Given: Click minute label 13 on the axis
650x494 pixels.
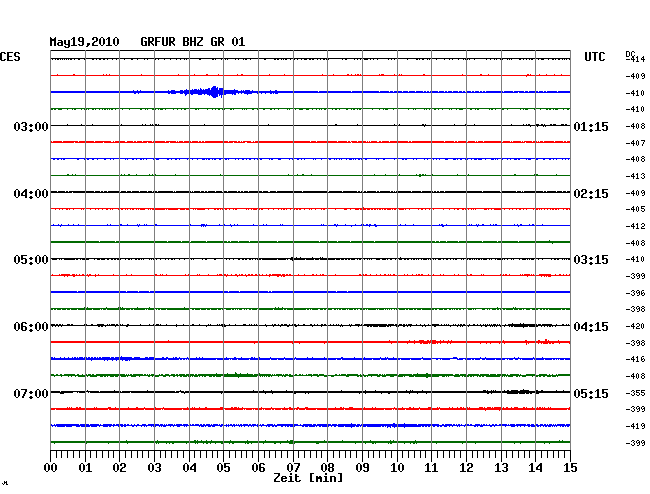Looking at the screenshot, I should [501, 468].
